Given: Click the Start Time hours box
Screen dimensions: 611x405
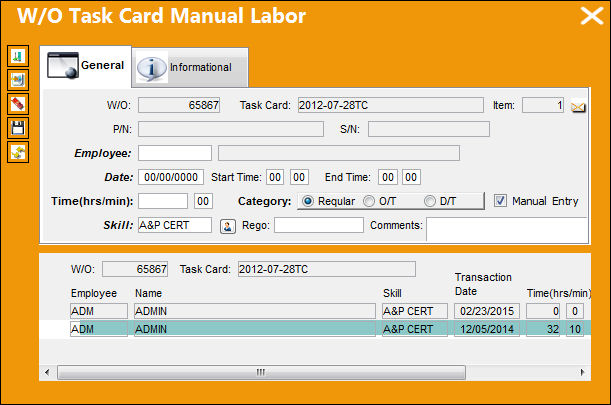Looking at the screenshot, I should pyautogui.click(x=275, y=177).
